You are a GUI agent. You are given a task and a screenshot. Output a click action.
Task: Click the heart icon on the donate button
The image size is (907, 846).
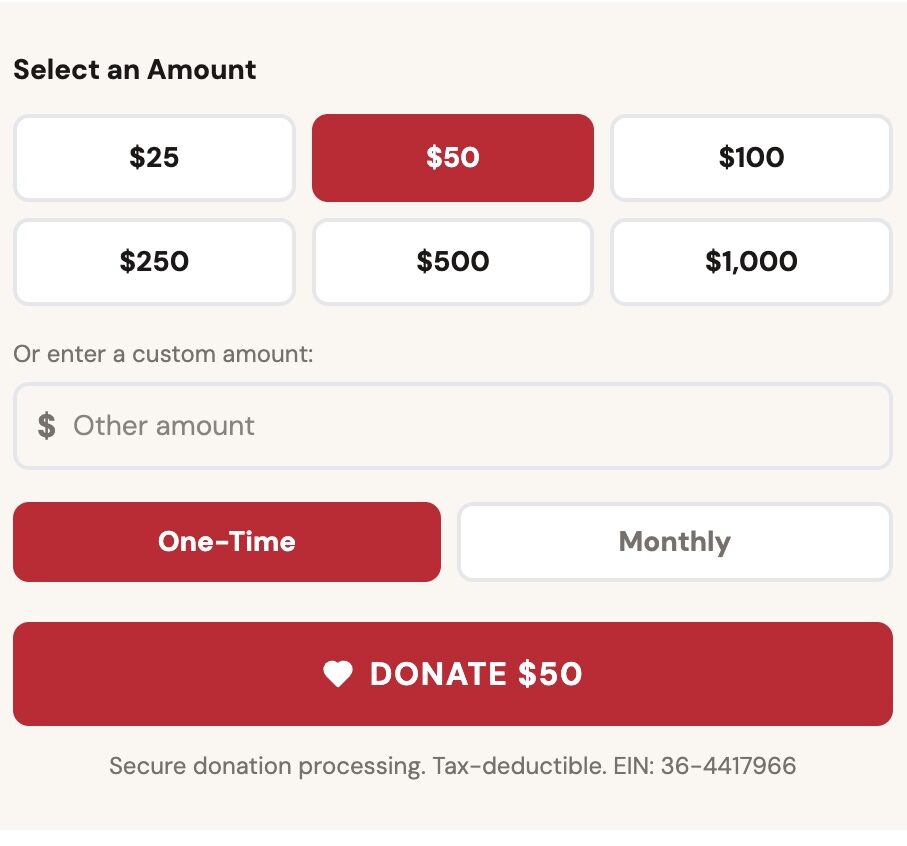(338, 675)
